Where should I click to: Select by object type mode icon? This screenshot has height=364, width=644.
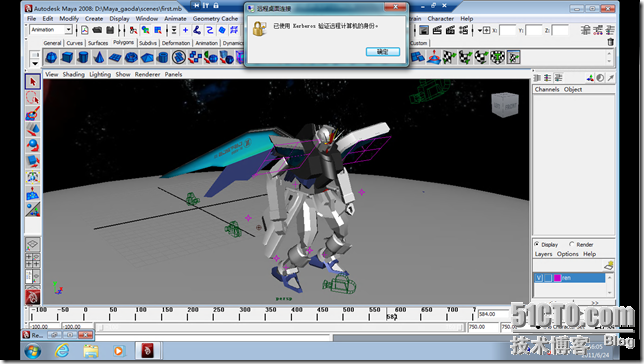click(145, 30)
